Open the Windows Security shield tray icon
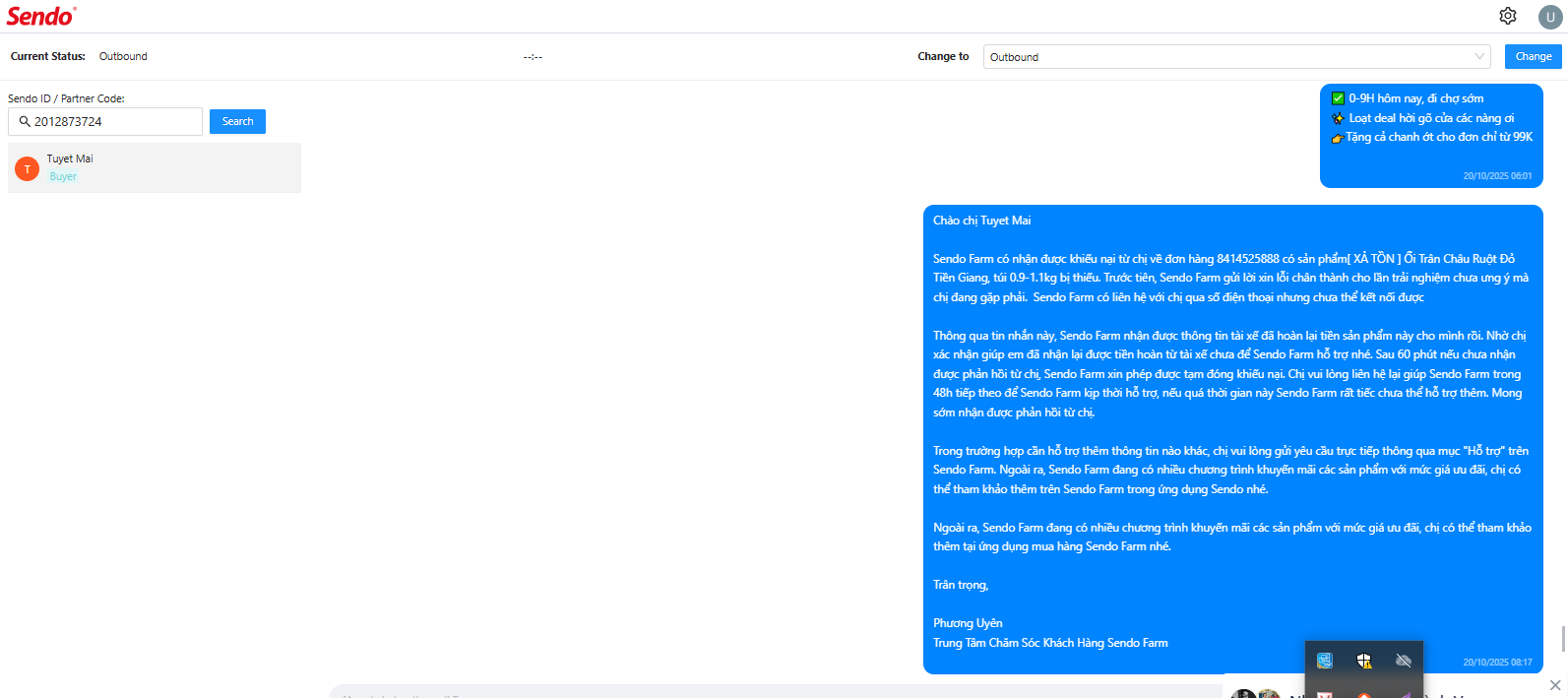This screenshot has height=698, width=1568. tap(1364, 661)
